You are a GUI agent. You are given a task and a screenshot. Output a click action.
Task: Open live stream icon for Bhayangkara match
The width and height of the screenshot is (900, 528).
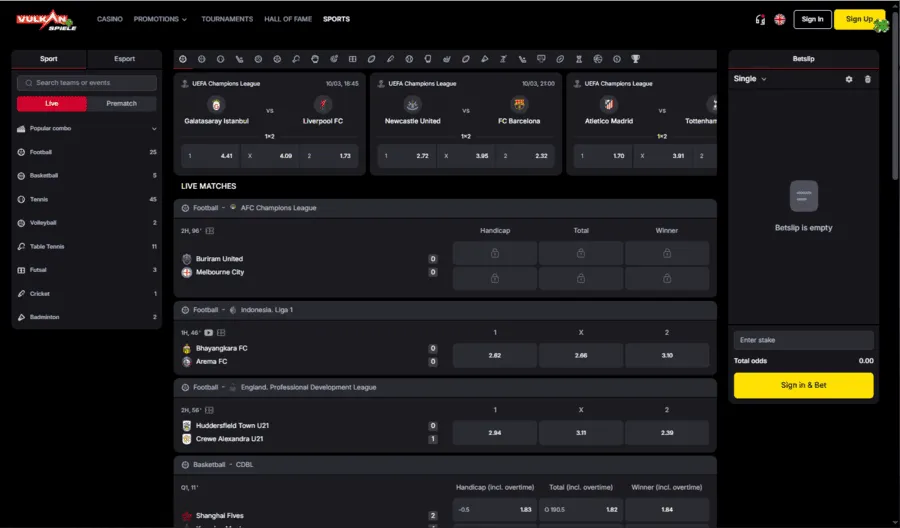point(208,333)
